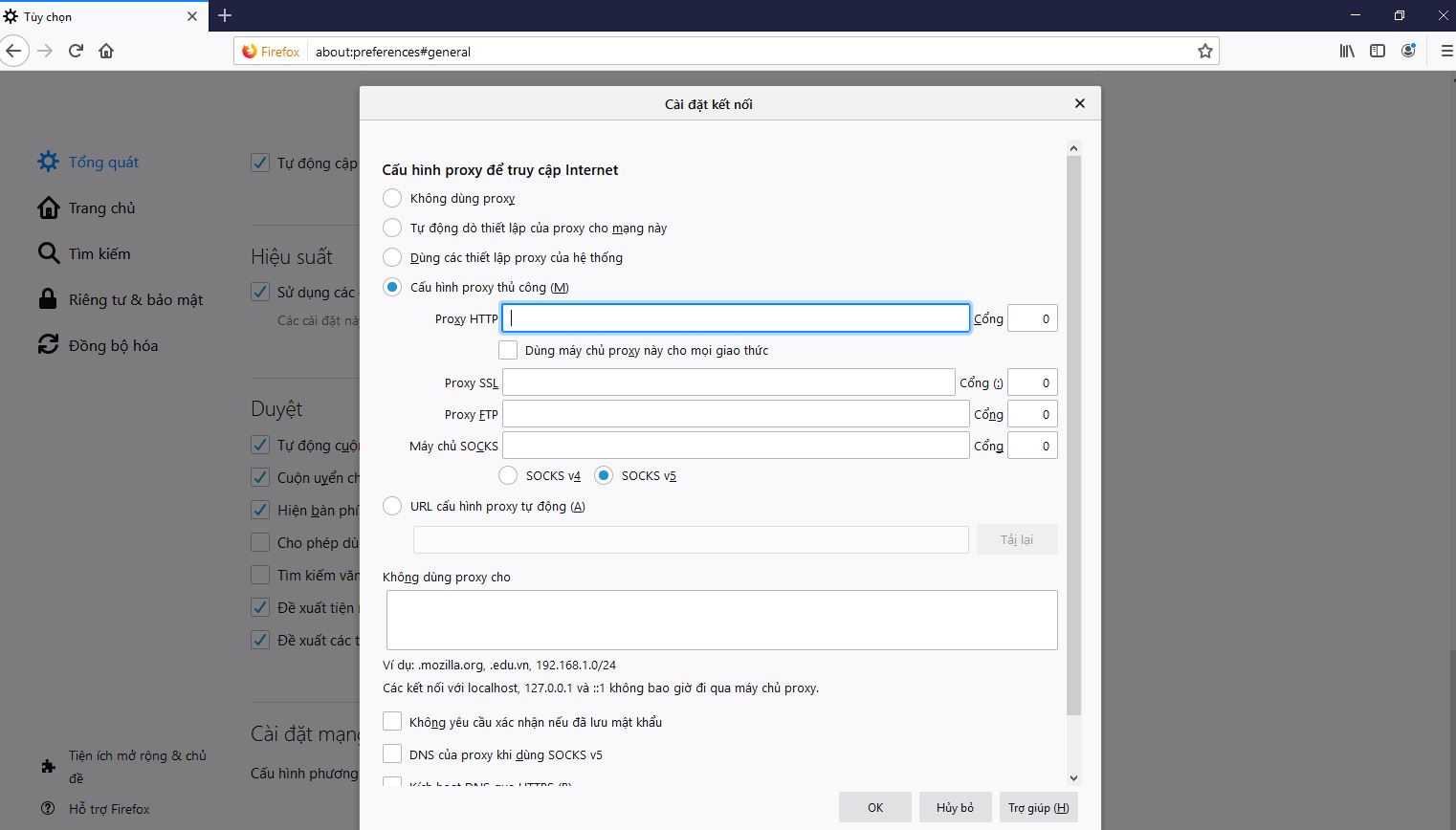Select the 'Không dùng proxy' option
The height and width of the screenshot is (830, 1456).
click(392, 198)
